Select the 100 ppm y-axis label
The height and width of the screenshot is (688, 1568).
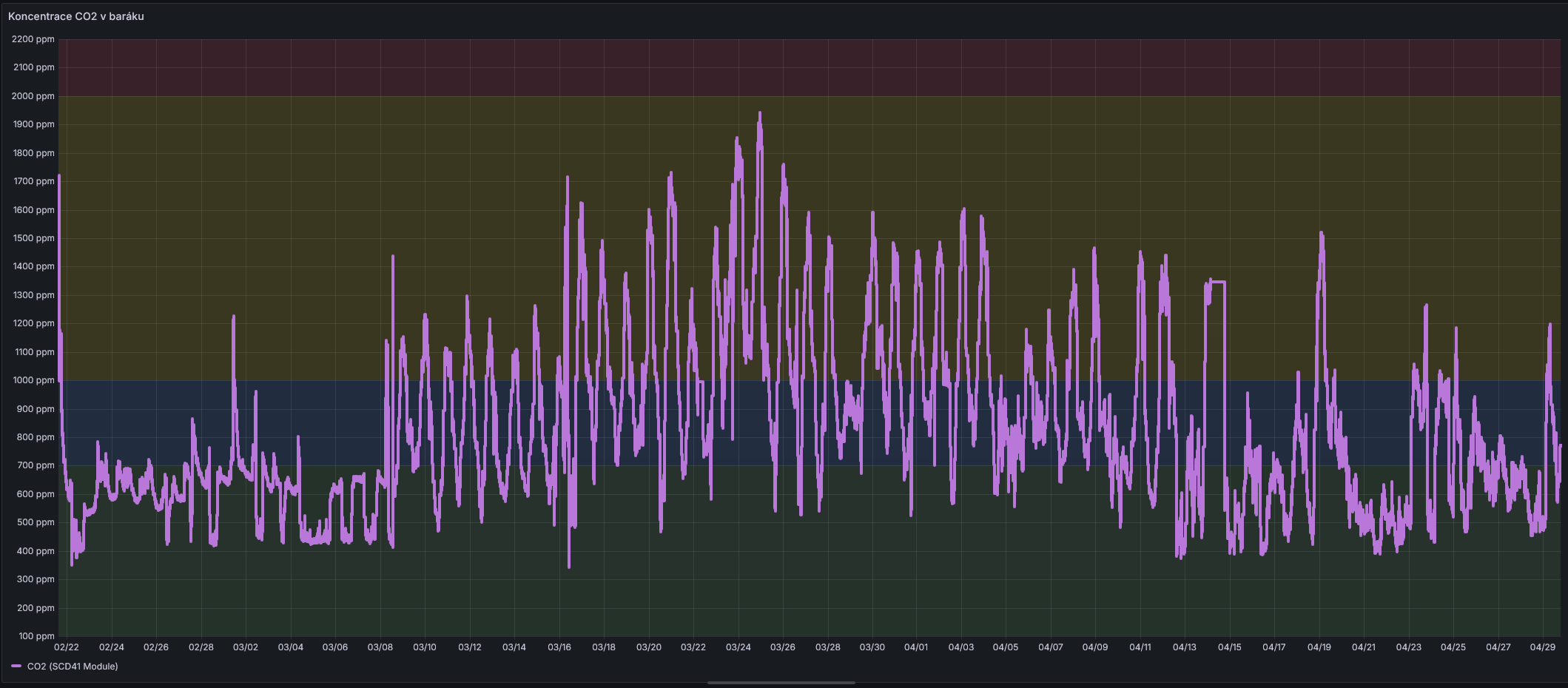[36, 636]
